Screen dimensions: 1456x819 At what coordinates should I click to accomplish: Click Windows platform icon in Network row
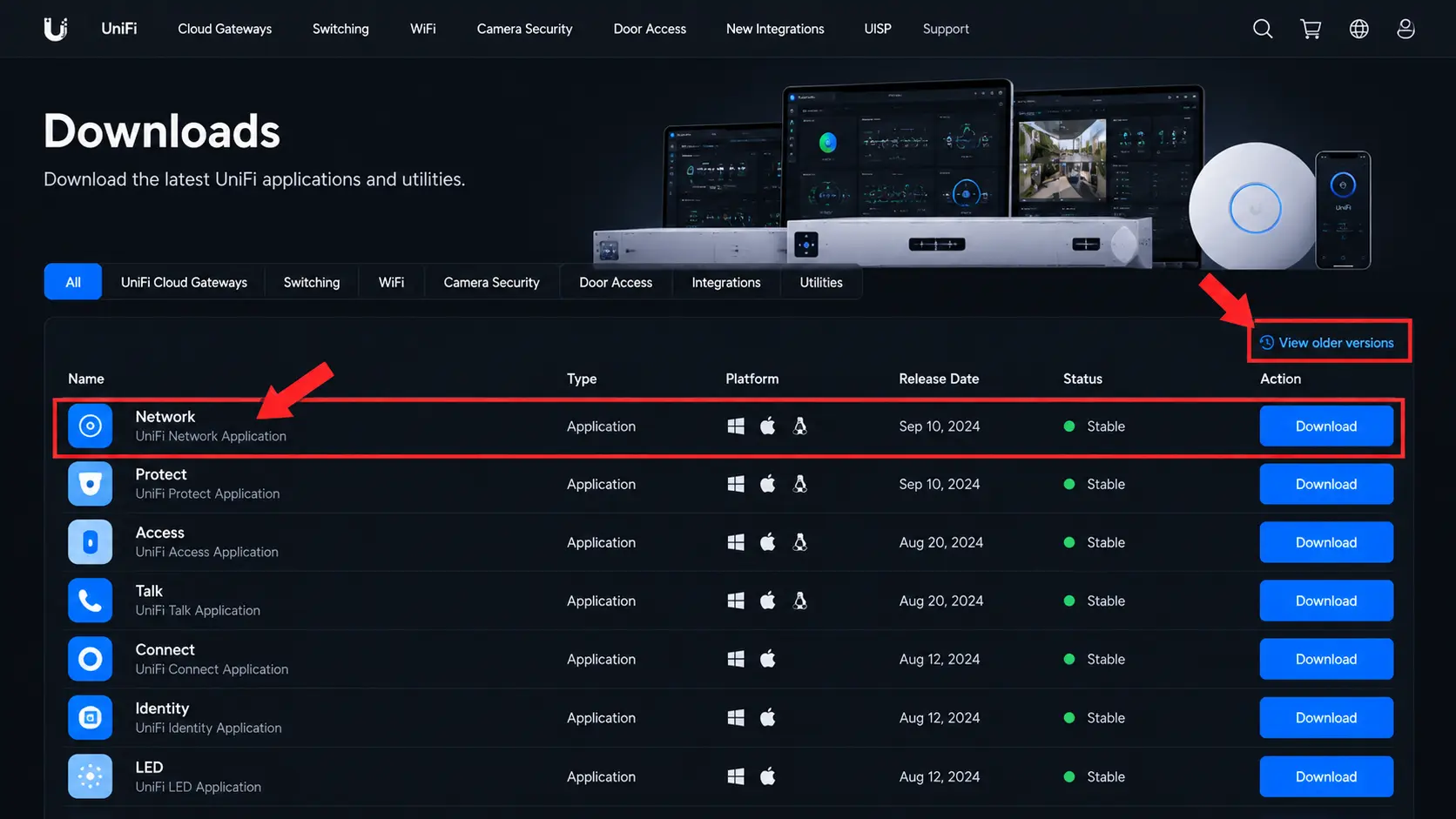point(736,426)
